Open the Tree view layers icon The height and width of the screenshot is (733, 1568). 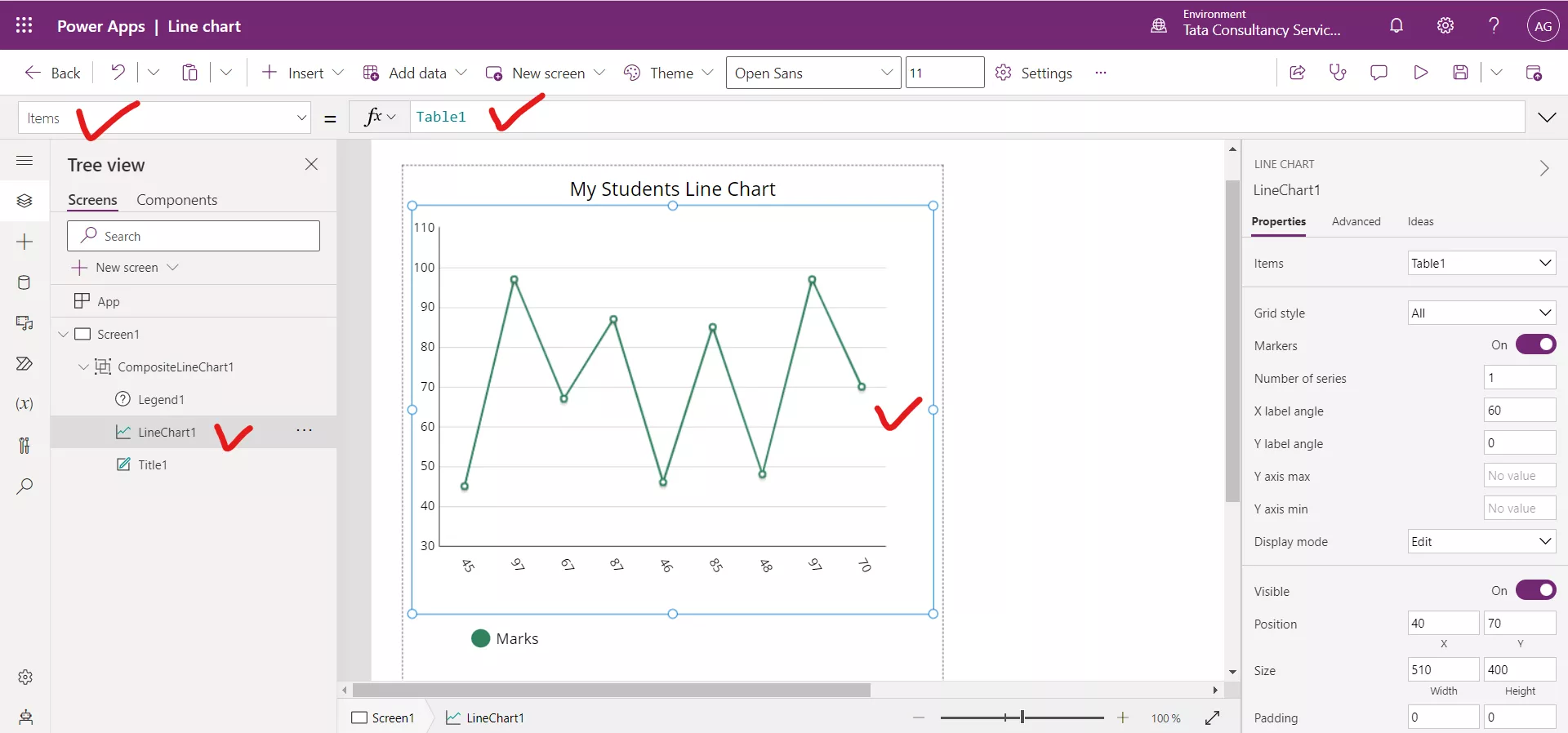click(24, 201)
